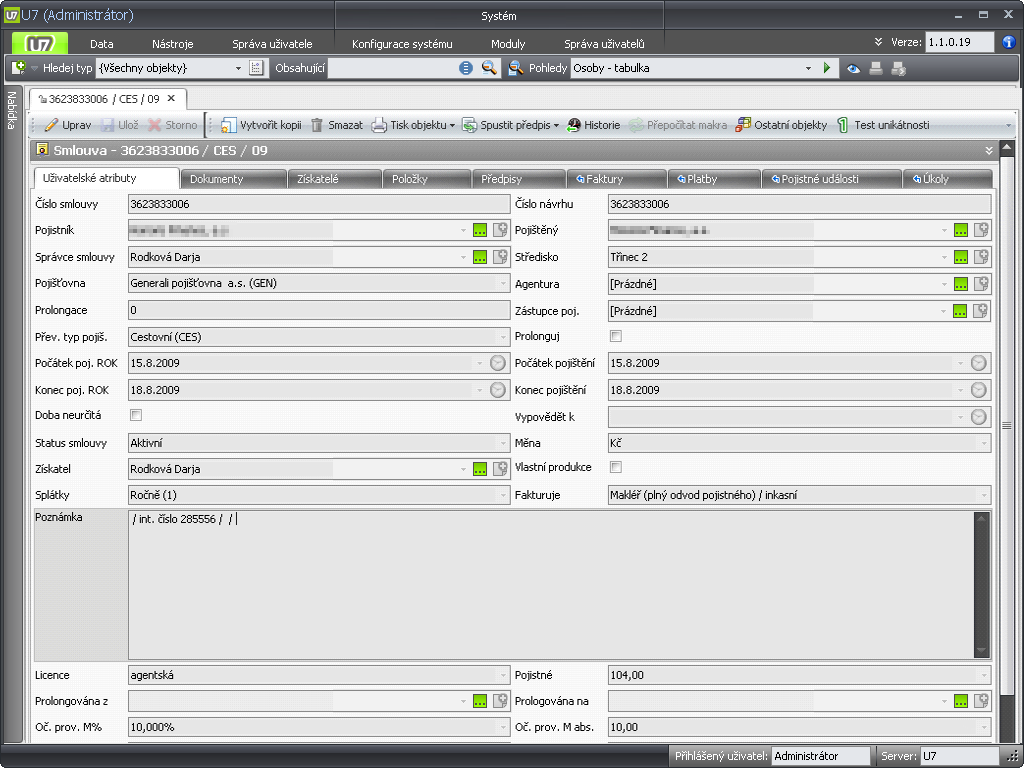Switch to the Dokumenty tab
This screenshot has width=1024, height=768.
[x=234, y=179]
